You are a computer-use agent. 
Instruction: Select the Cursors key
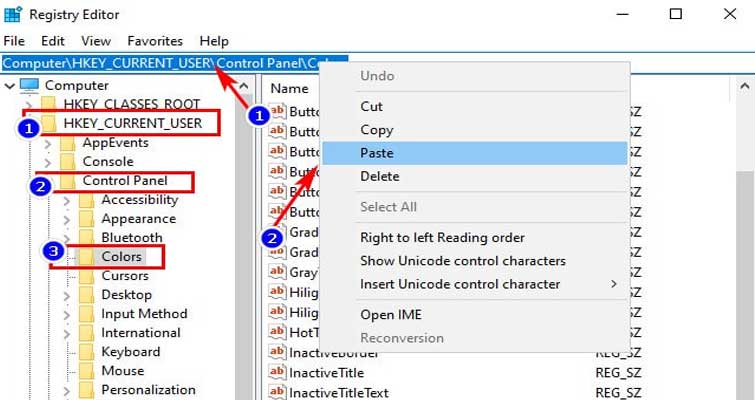click(x=125, y=276)
